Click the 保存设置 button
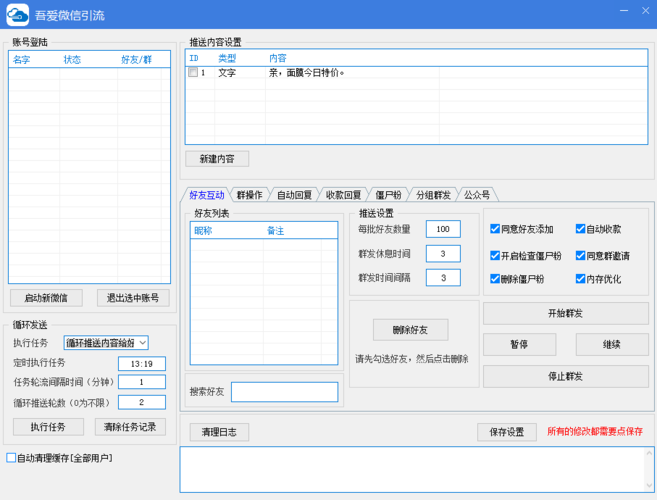This screenshot has width=657, height=500. click(x=507, y=432)
